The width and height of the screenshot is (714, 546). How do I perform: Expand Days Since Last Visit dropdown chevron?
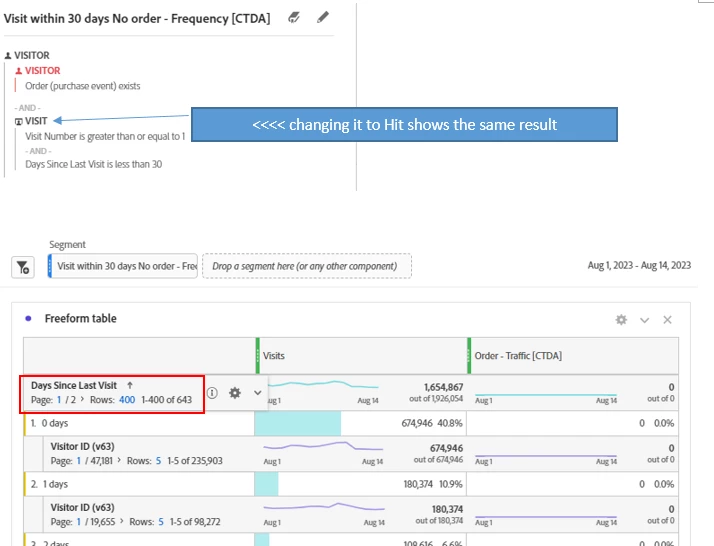click(257, 393)
